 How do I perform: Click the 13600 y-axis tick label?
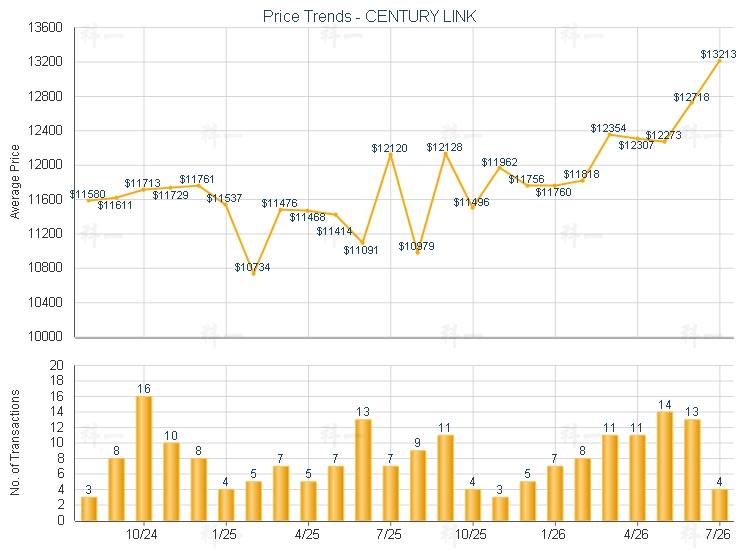click(x=45, y=27)
